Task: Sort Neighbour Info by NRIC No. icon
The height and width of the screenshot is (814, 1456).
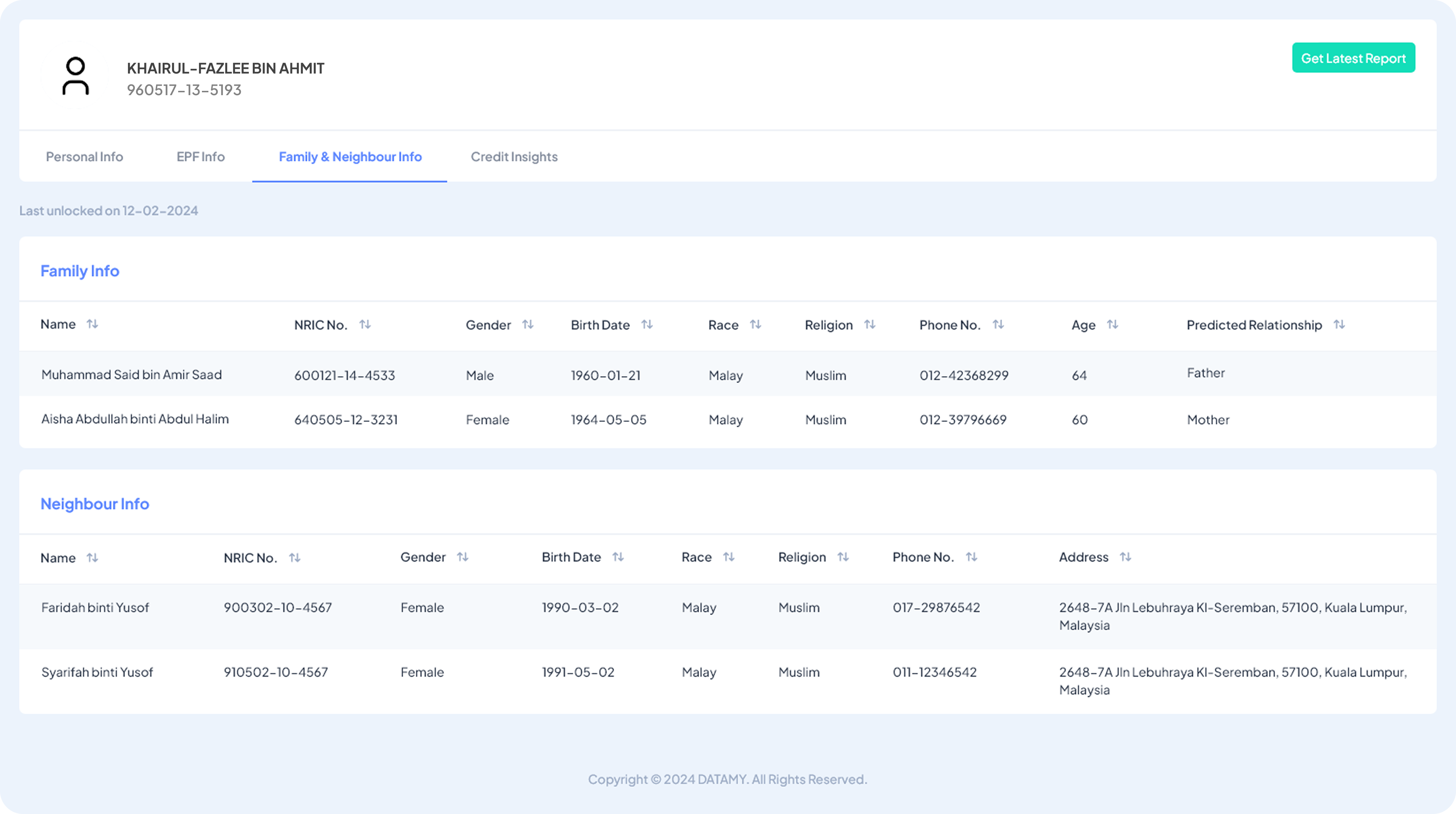Action: 295,558
